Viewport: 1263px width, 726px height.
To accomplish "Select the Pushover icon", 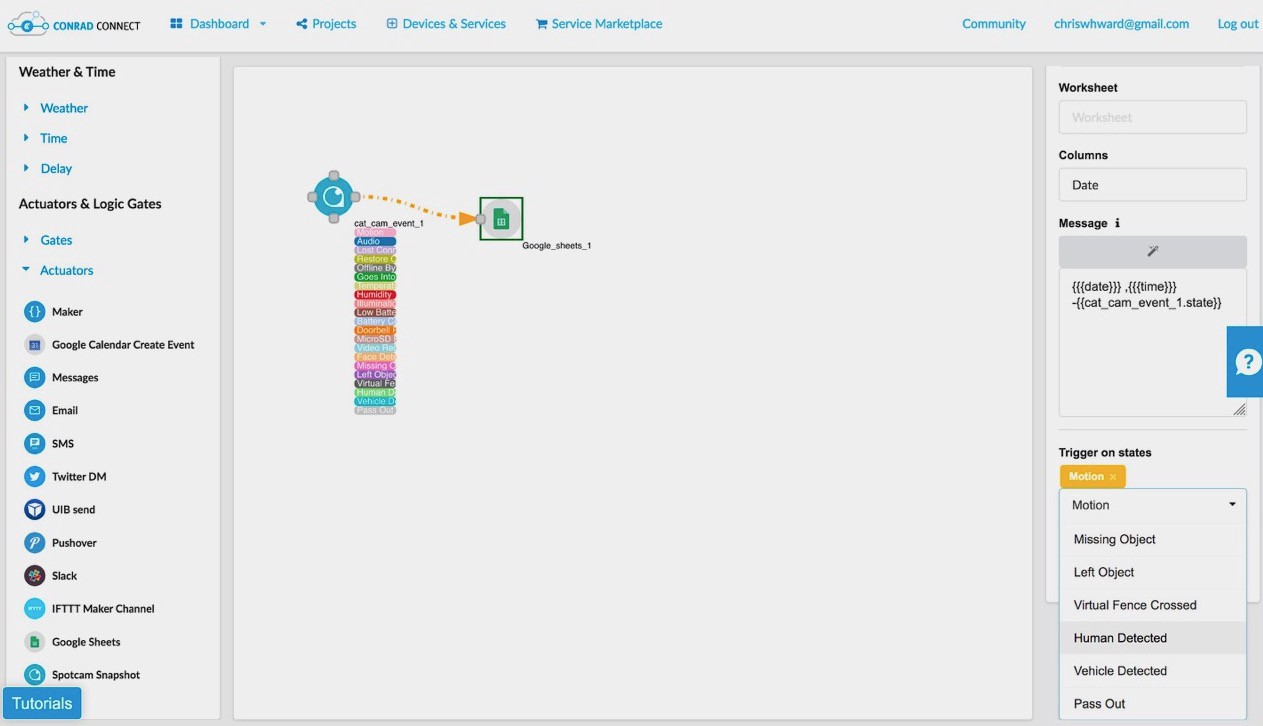I will 35,543.
